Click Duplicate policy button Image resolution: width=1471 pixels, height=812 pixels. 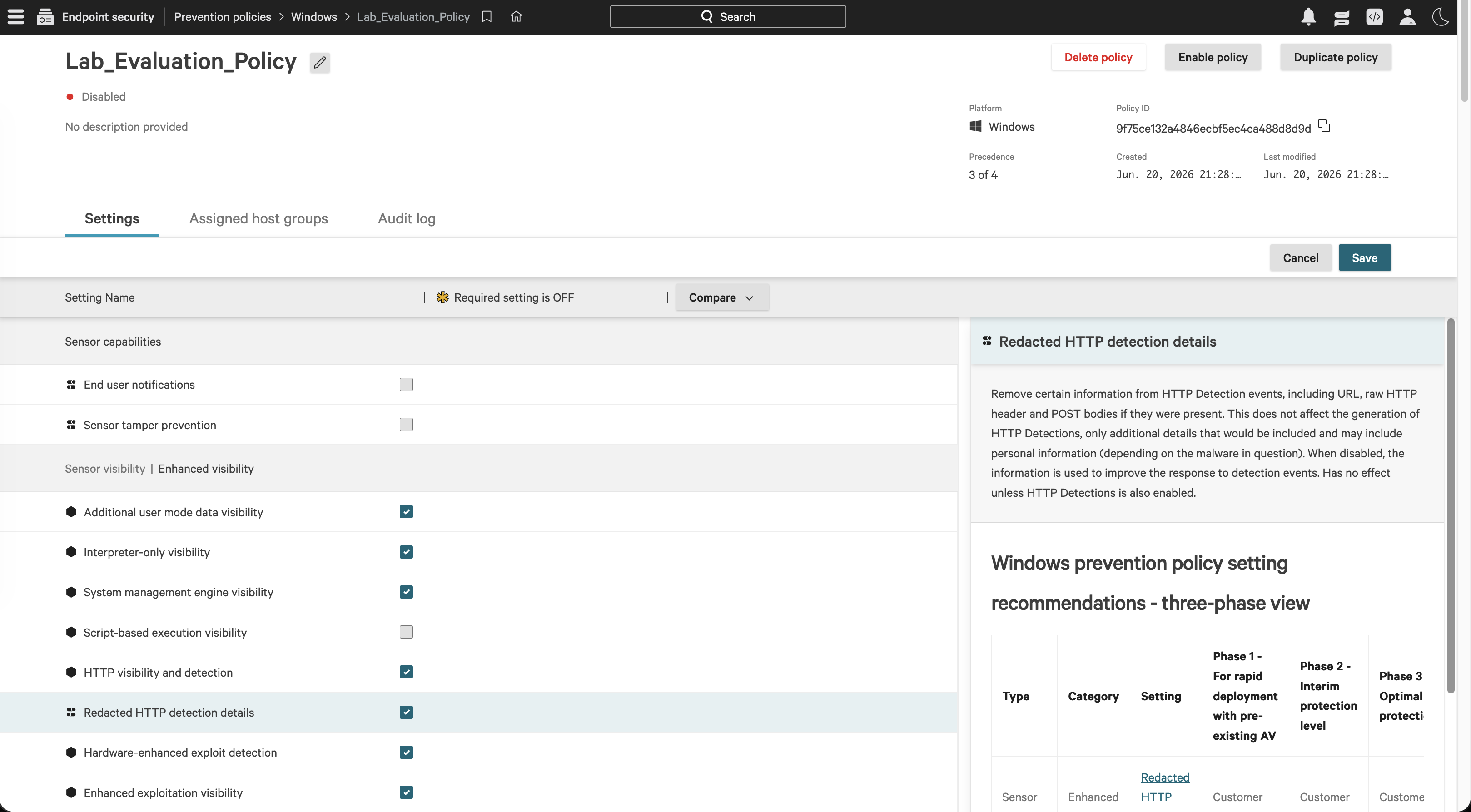click(1336, 57)
